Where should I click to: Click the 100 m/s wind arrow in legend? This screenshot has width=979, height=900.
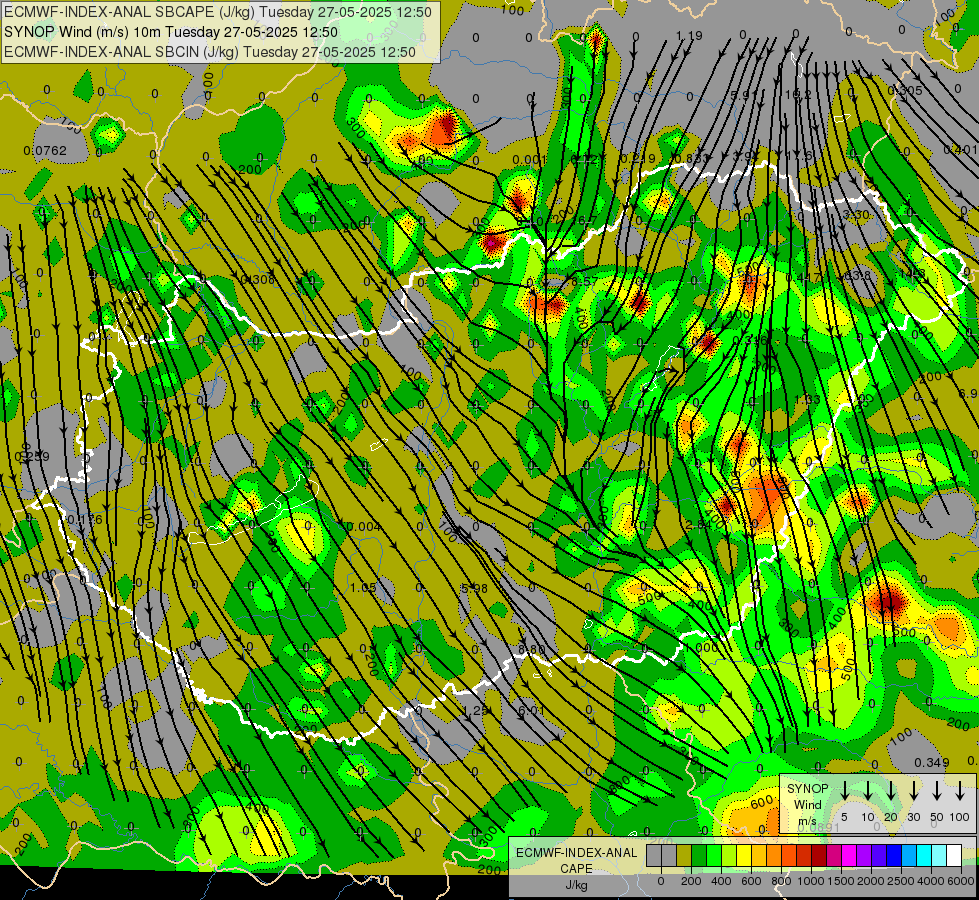click(x=960, y=791)
